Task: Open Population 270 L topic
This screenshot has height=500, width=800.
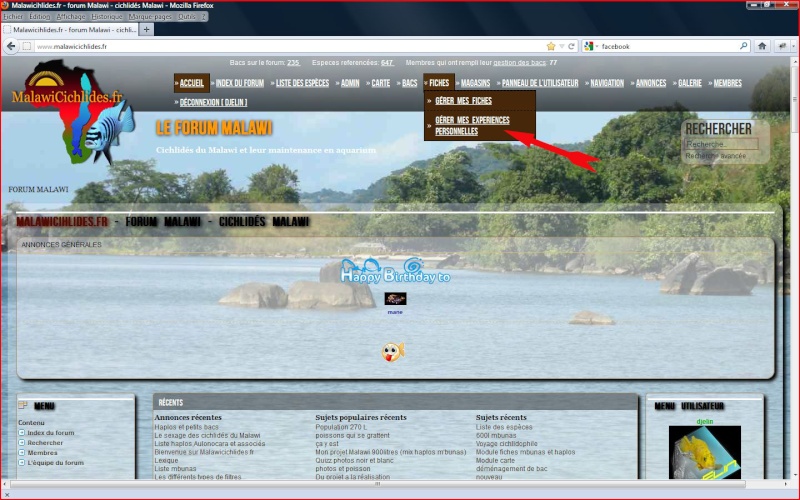Action: click(341, 427)
